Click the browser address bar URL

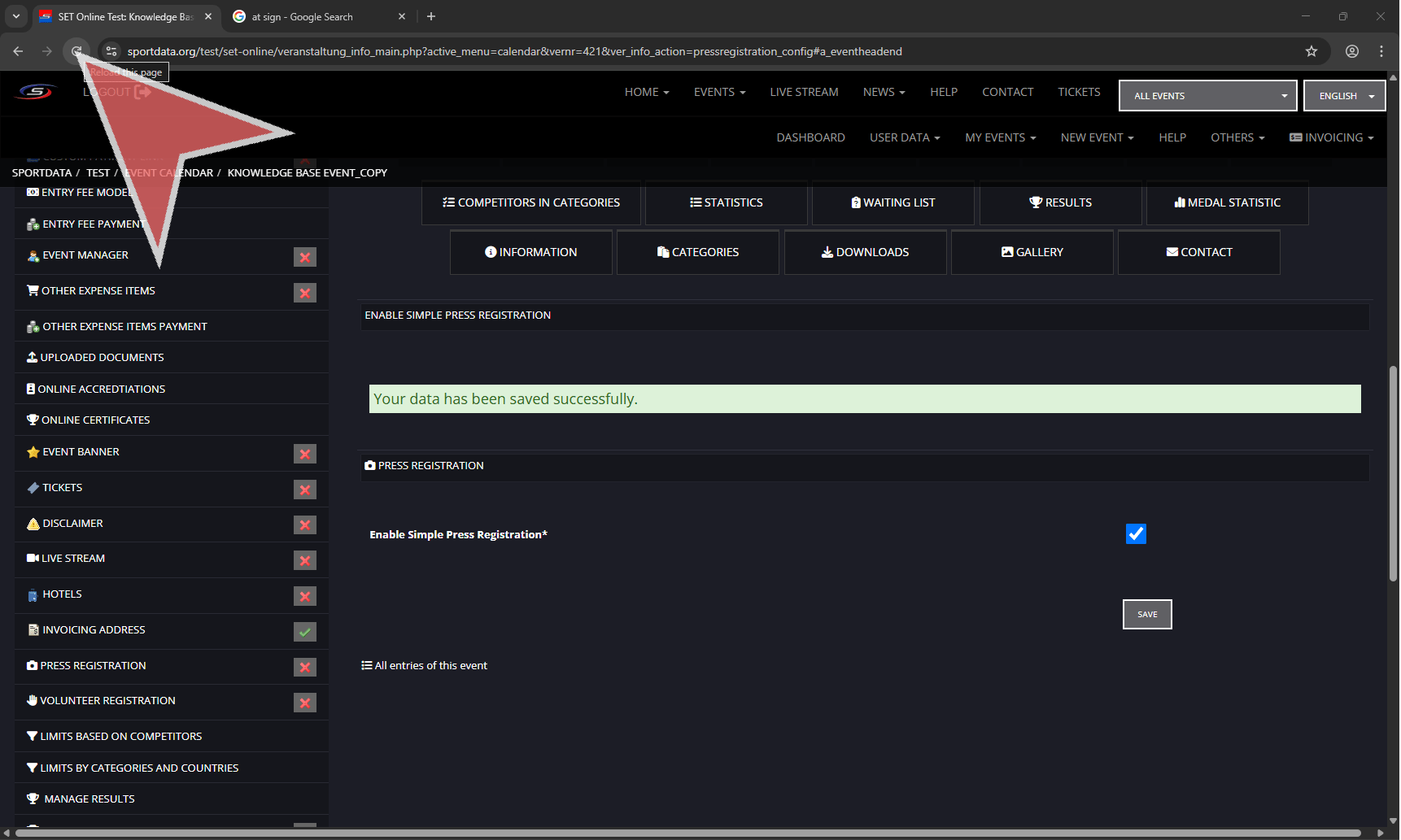tap(514, 51)
